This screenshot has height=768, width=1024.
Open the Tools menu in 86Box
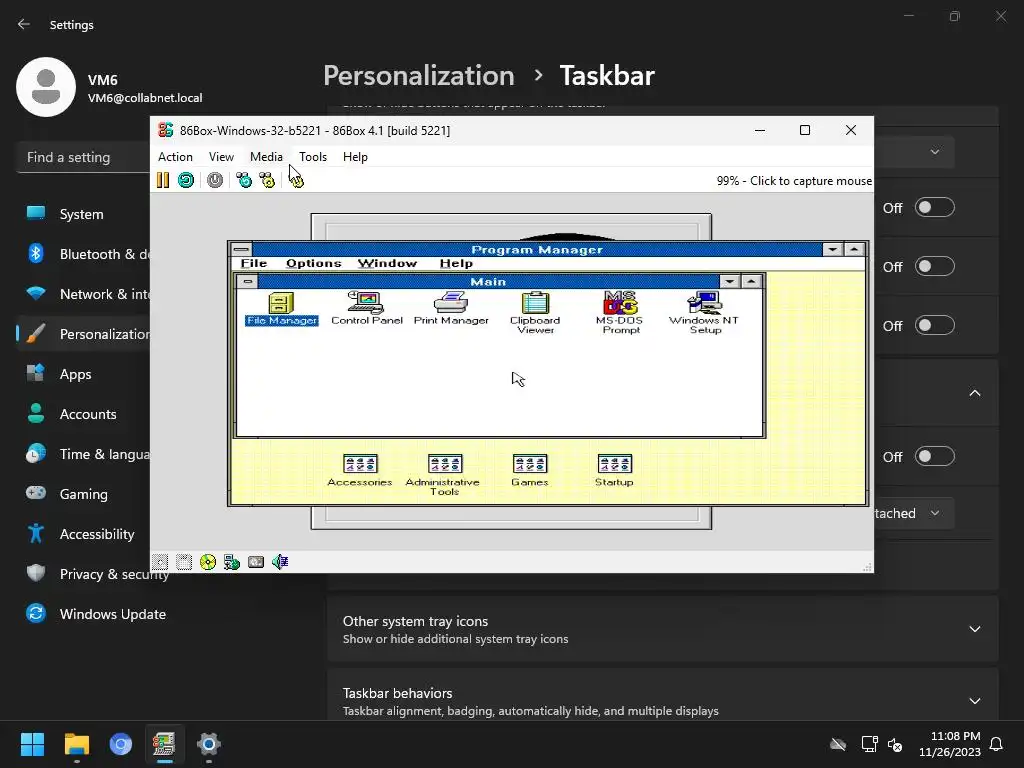point(313,157)
